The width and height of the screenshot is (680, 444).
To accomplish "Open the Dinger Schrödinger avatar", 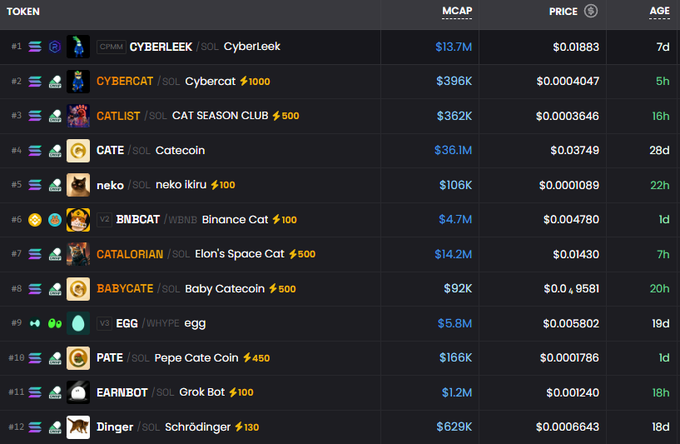I will (78, 427).
